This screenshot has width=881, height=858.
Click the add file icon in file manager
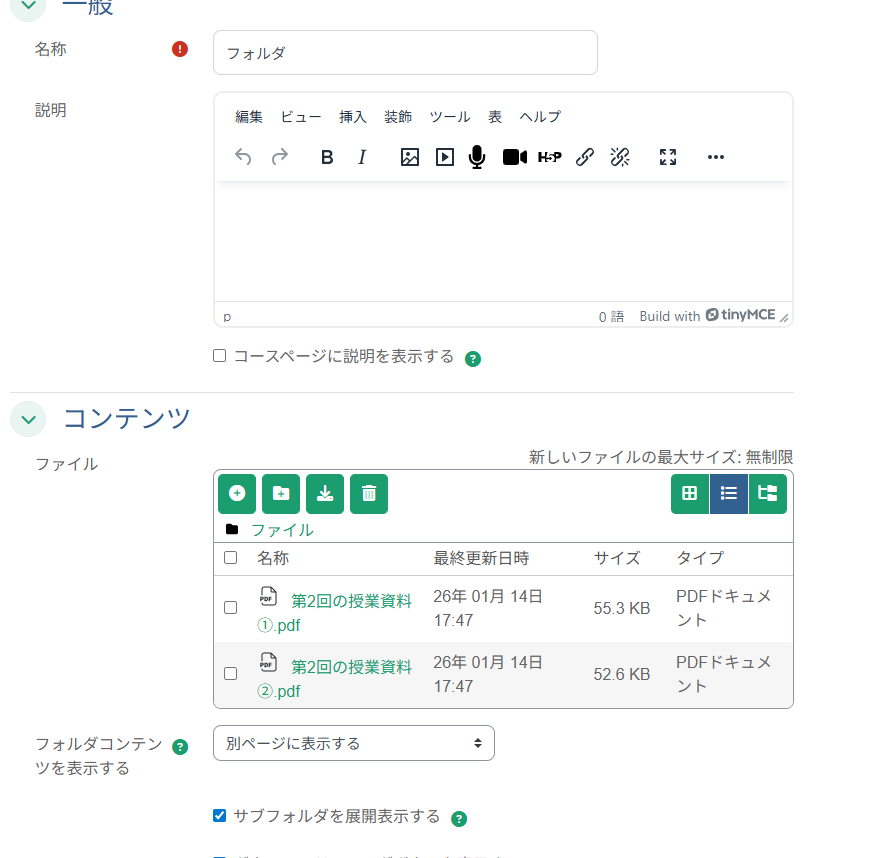point(236,493)
